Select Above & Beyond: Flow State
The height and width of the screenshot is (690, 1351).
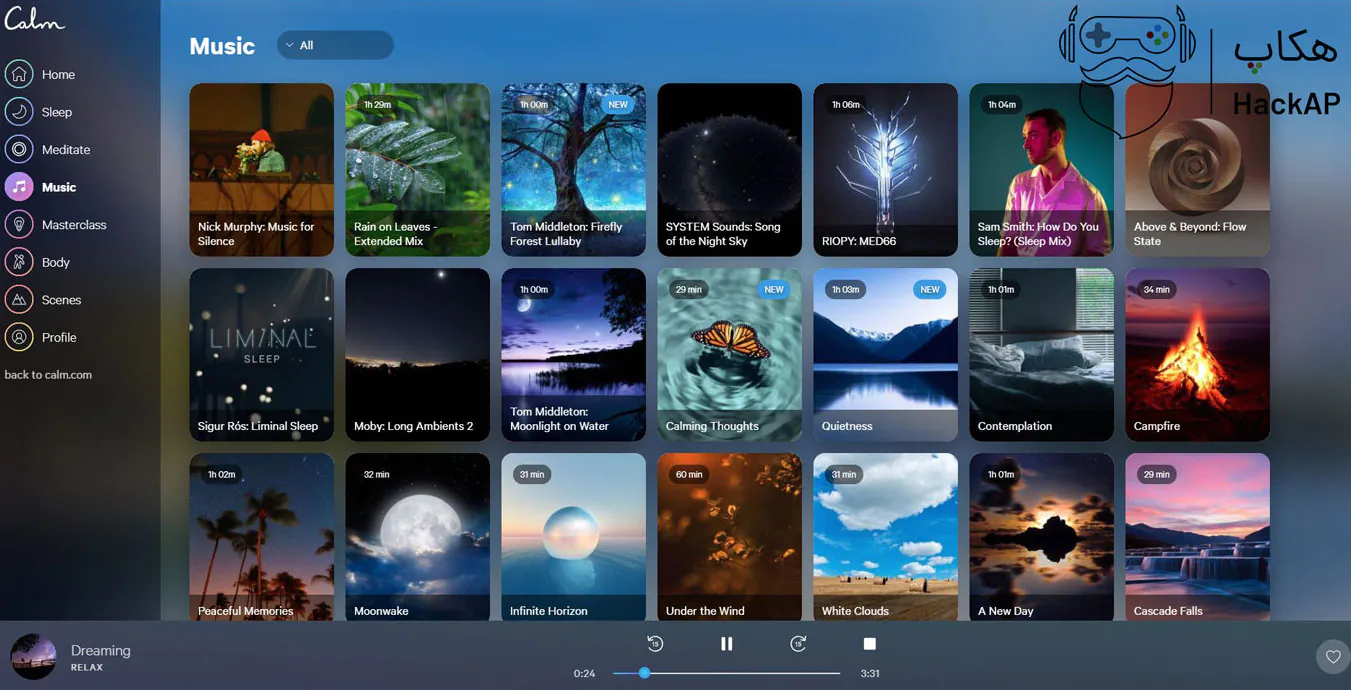coord(1198,170)
